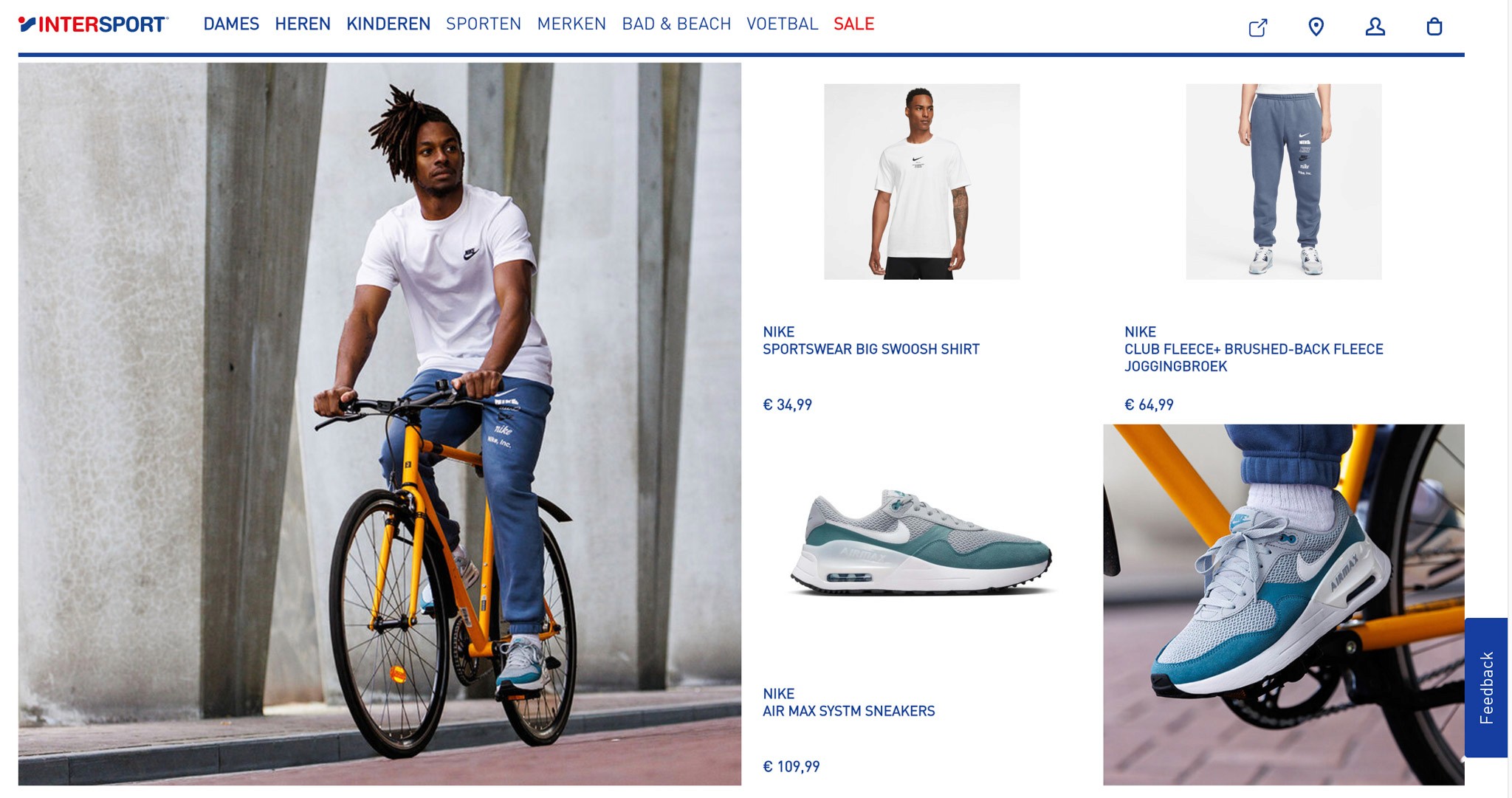The width and height of the screenshot is (1512, 798).
Task: Open the store locator pin icon
Action: click(x=1316, y=27)
